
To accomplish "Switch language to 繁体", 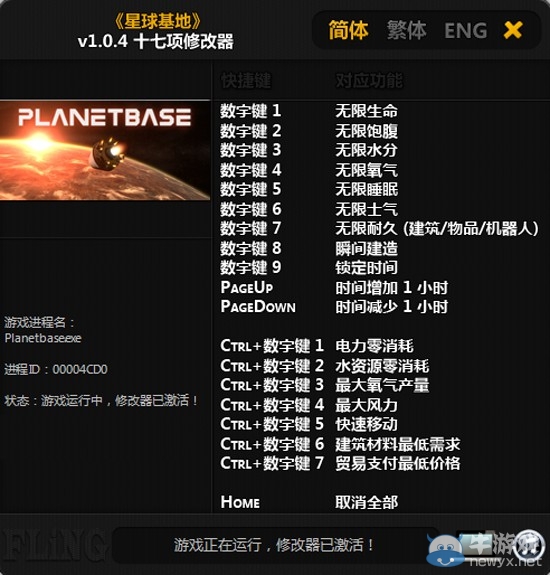I will (x=406, y=30).
